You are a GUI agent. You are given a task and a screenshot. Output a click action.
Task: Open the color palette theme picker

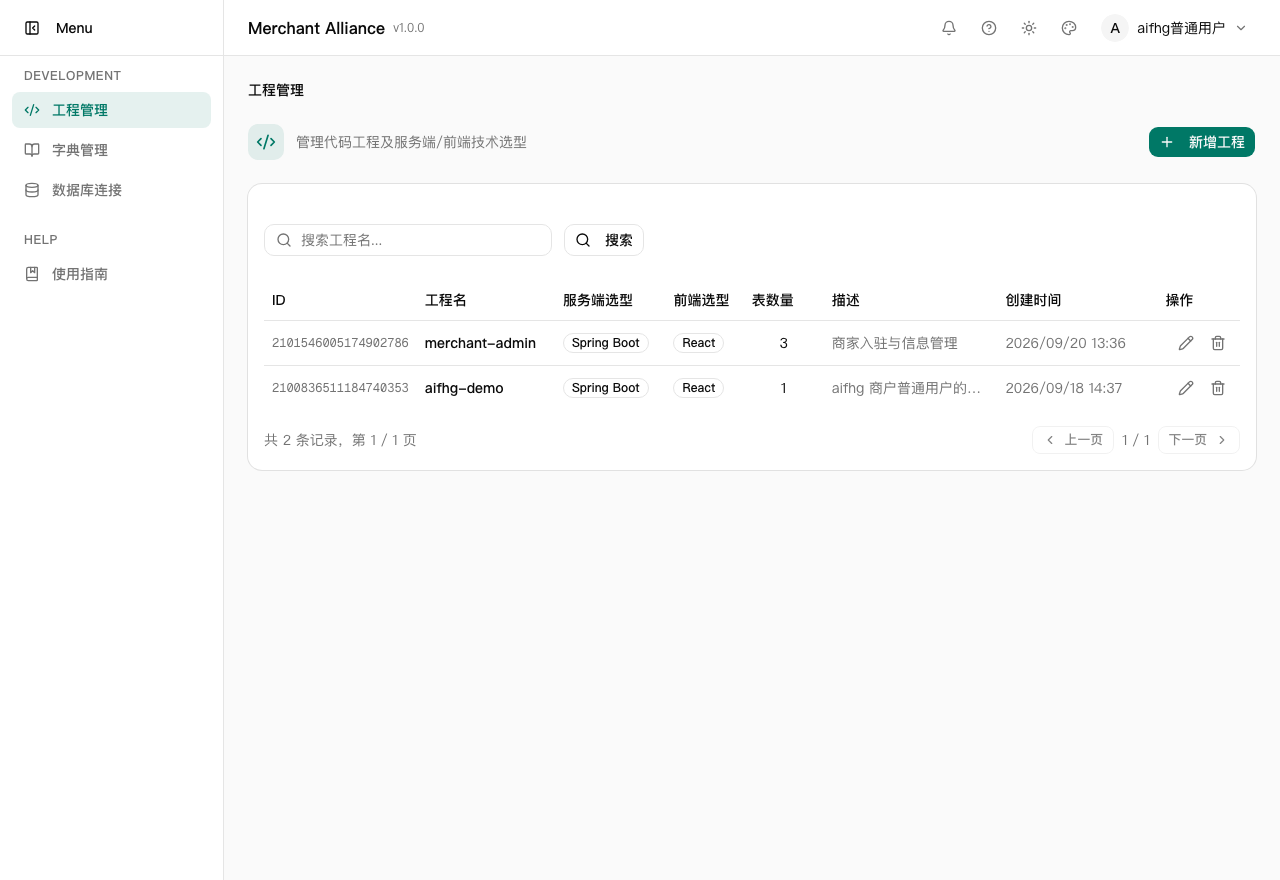[1069, 28]
